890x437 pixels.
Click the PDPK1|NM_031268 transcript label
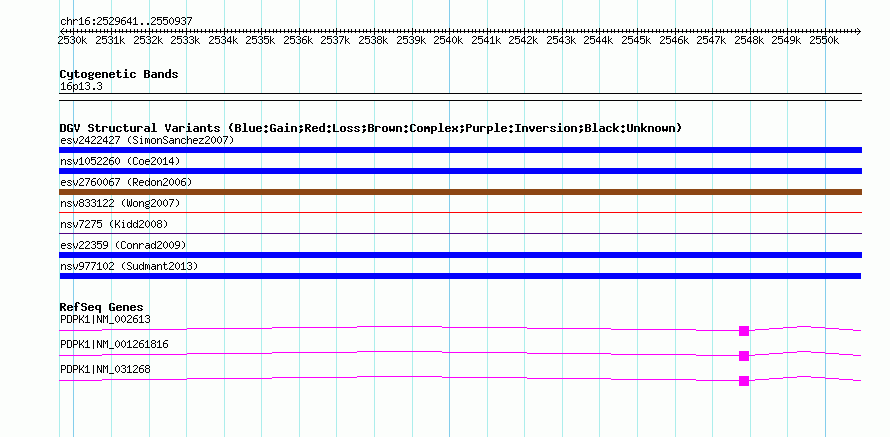click(x=106, y=369)
